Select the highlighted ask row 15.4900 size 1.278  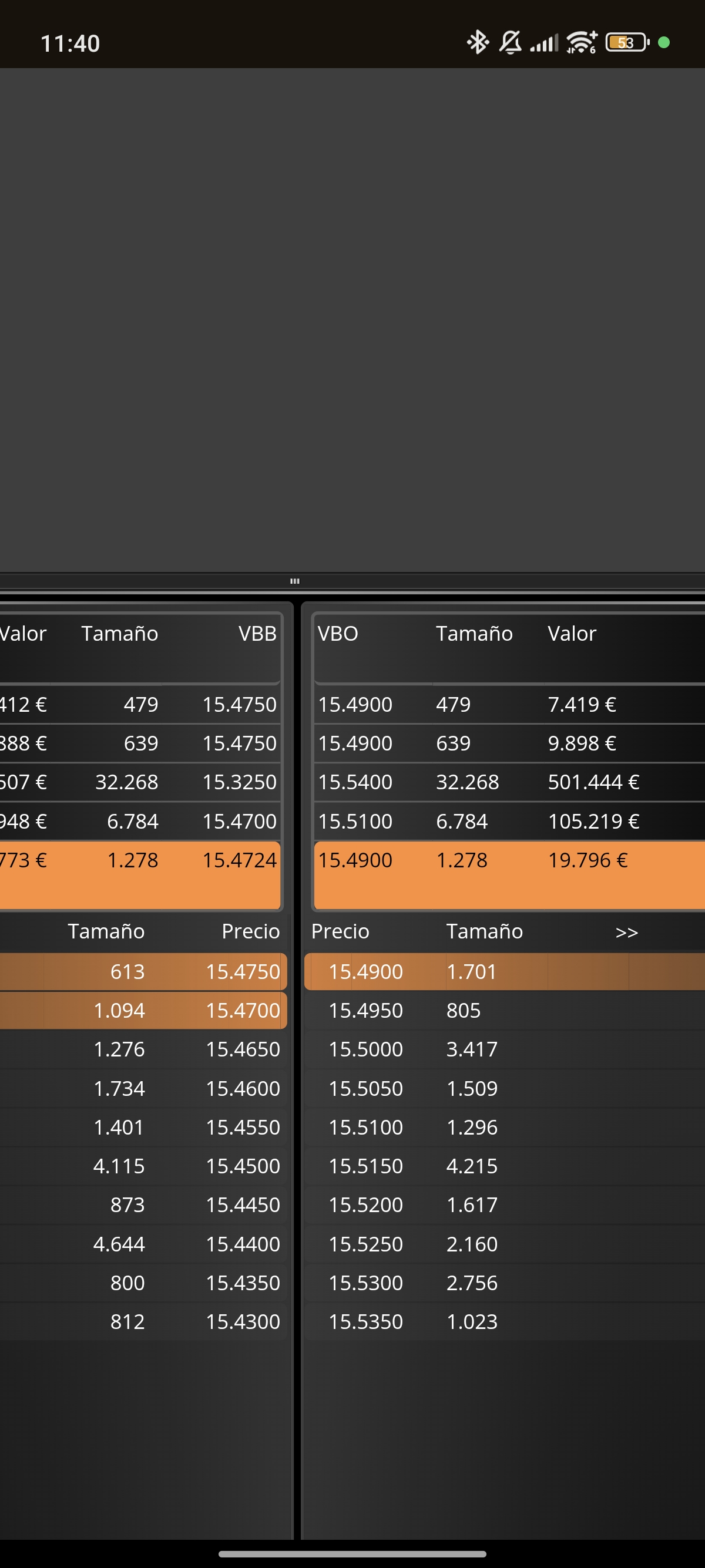pyautogui.click(x=509, y=875)
